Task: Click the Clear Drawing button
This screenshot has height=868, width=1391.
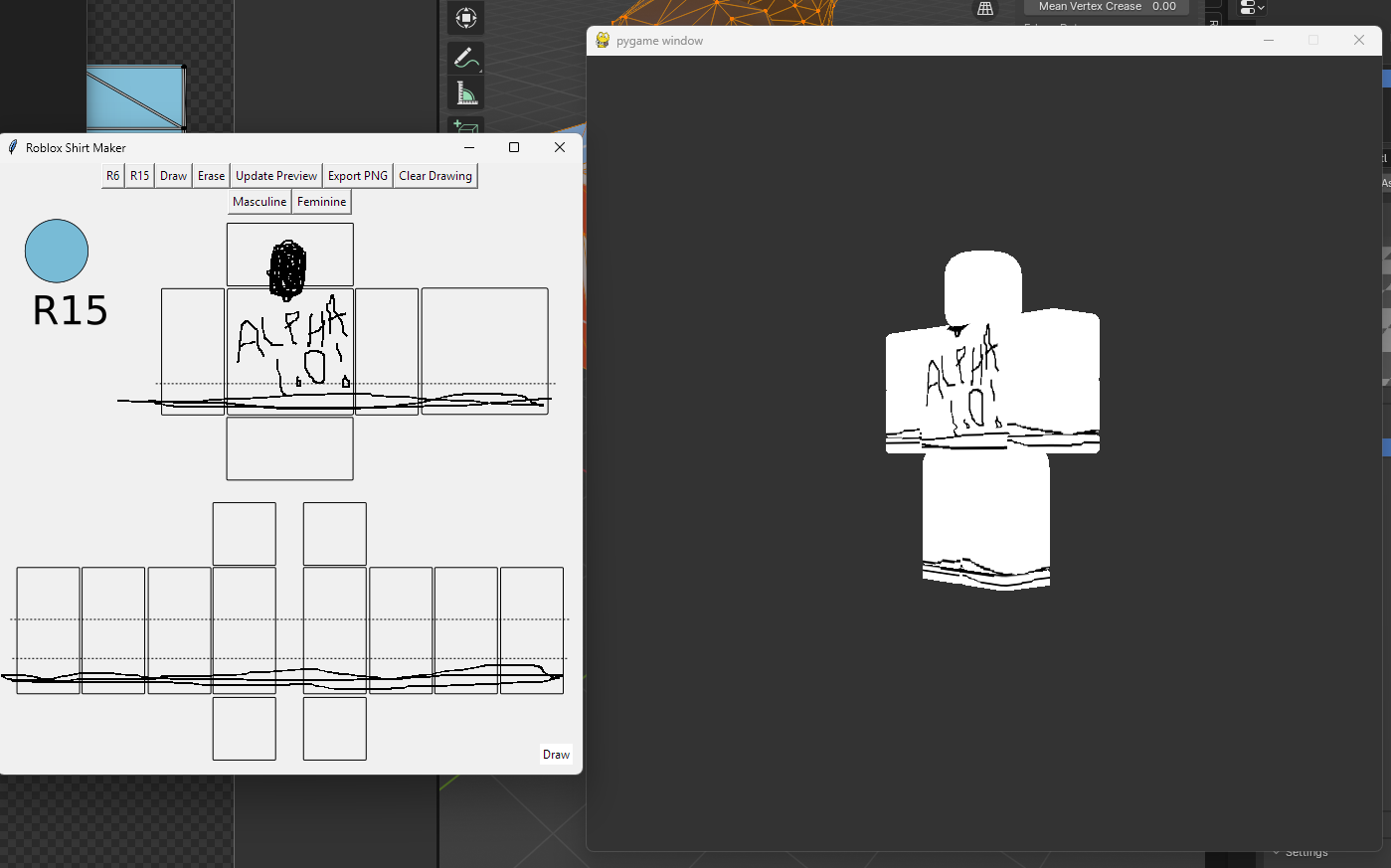Action: pos(435,176)
